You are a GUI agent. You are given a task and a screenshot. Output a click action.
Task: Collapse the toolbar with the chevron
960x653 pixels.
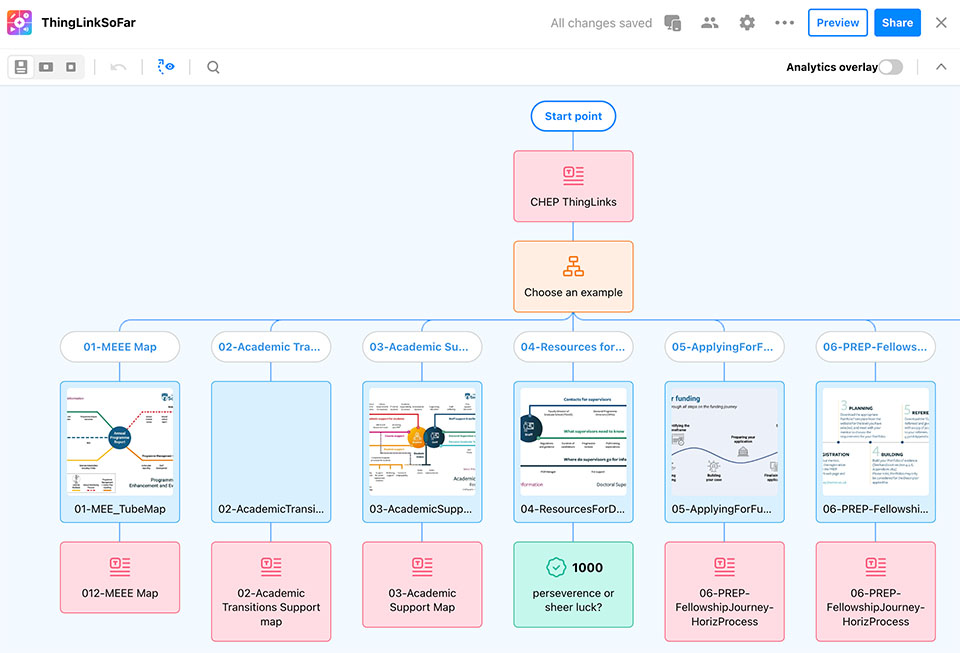click(x=940, y=67)
